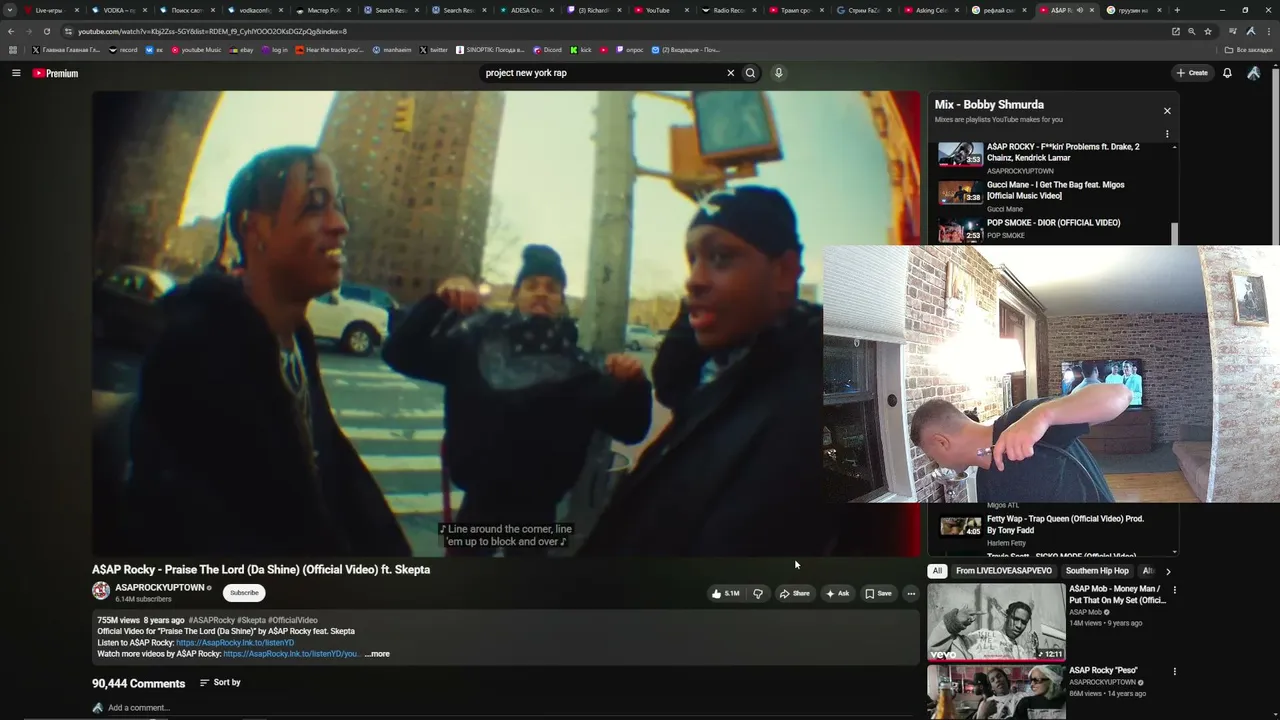This screenshot has height=720, width=1280.
Task: Reload the current page
Action: pyautogui.click(x=46, y=31)
